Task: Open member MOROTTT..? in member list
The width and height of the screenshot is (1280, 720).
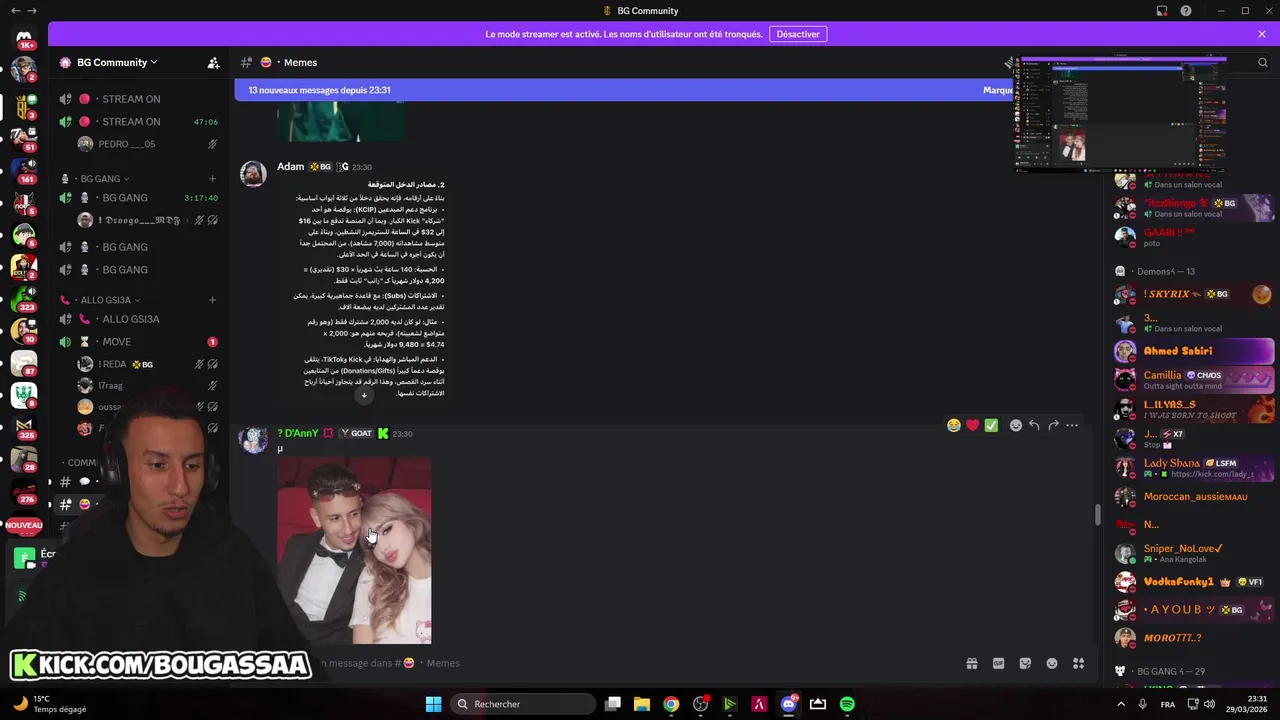Action: coord(1194,638)
